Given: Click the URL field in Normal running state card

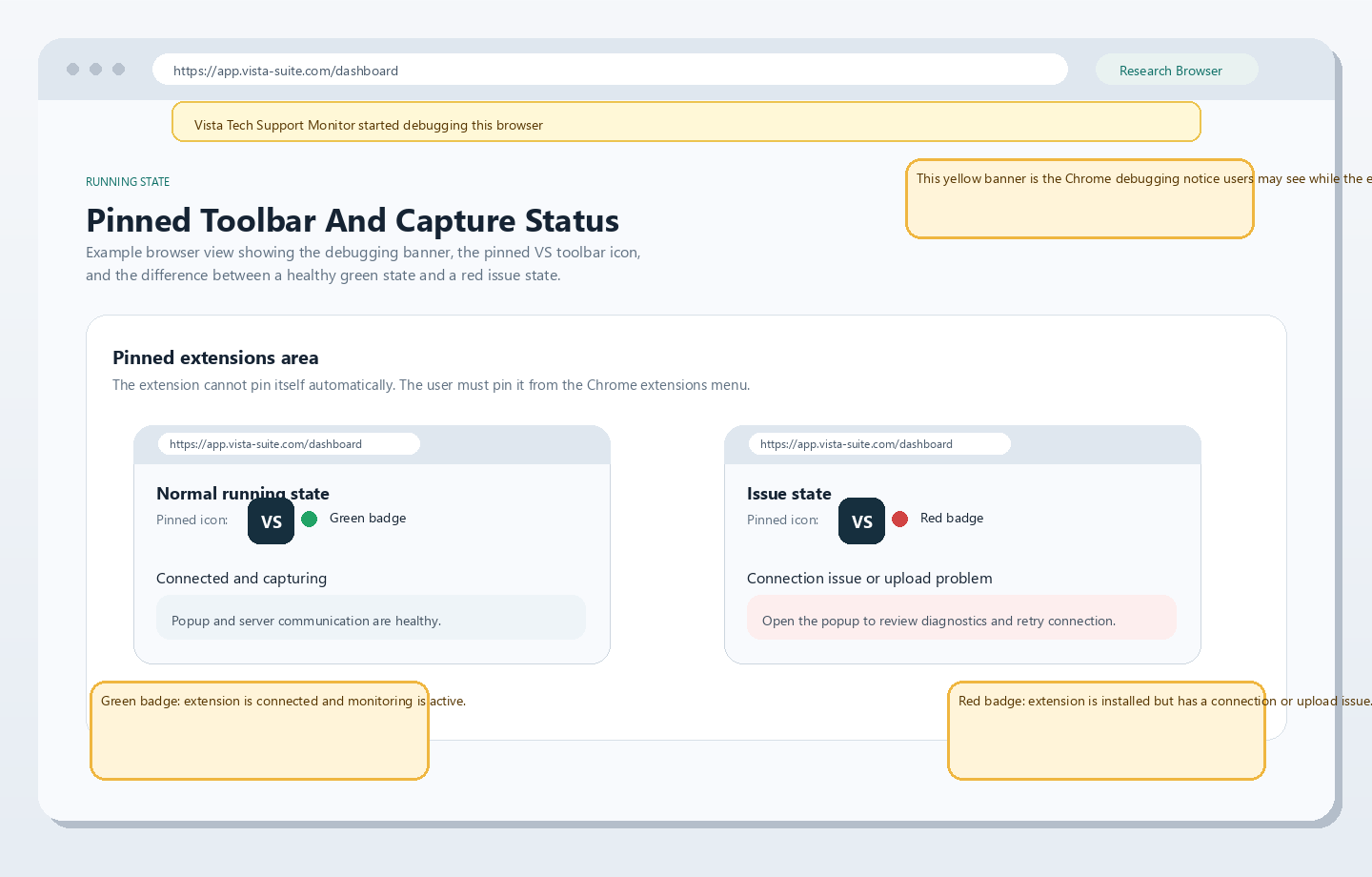Looking at the screenshot, I should [x=289, y=444].
